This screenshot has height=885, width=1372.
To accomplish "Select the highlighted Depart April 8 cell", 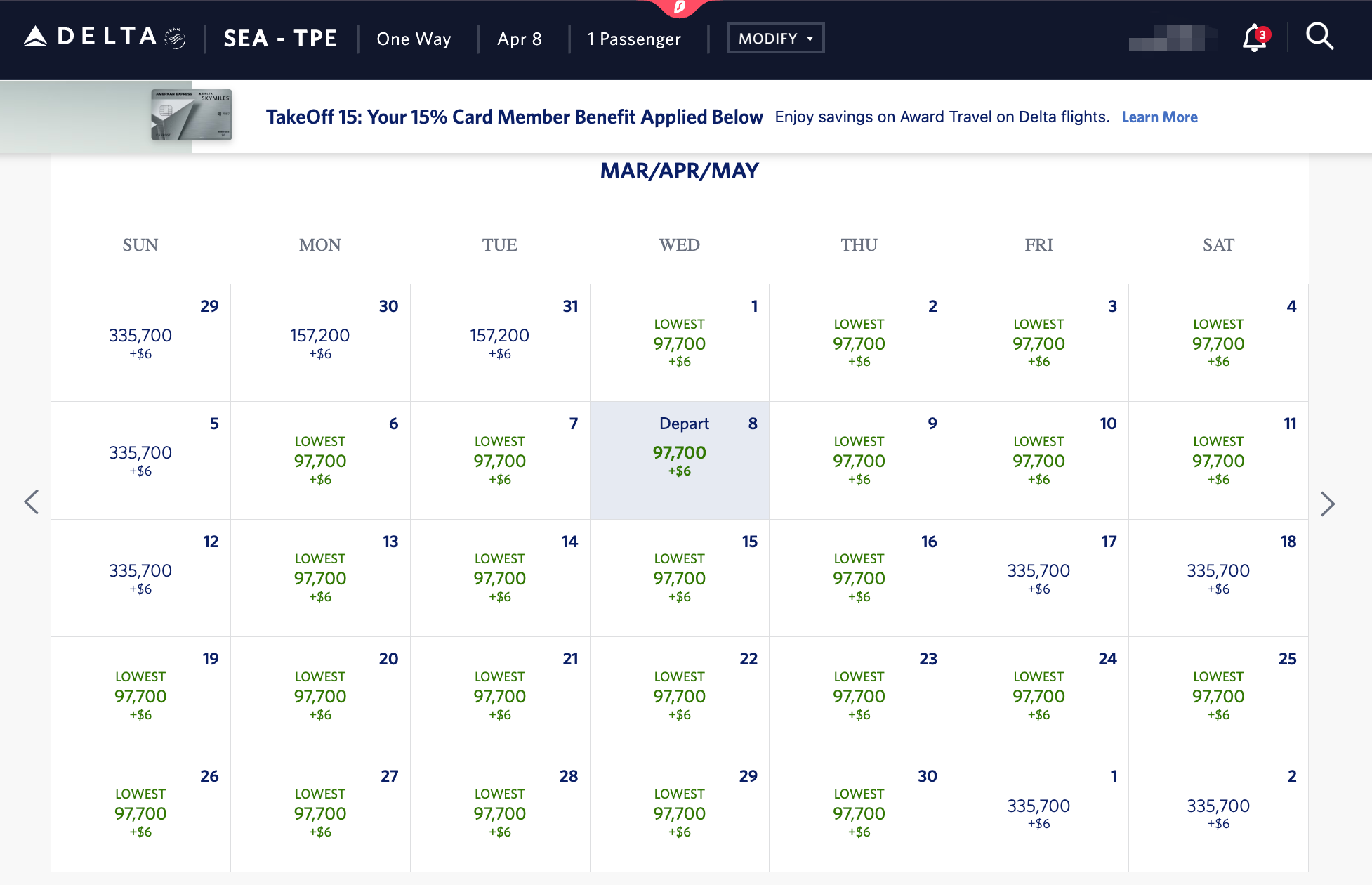I will pyautogui.click(x=679, y=460).
